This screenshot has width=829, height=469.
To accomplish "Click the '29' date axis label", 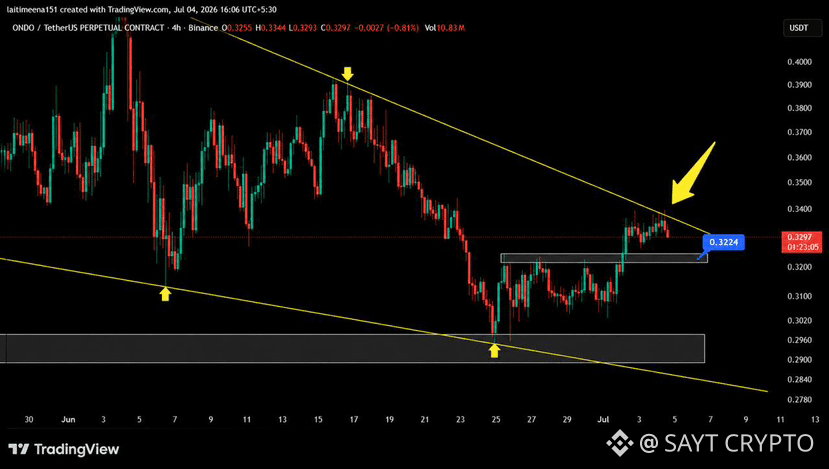I will tap(567, 419).
